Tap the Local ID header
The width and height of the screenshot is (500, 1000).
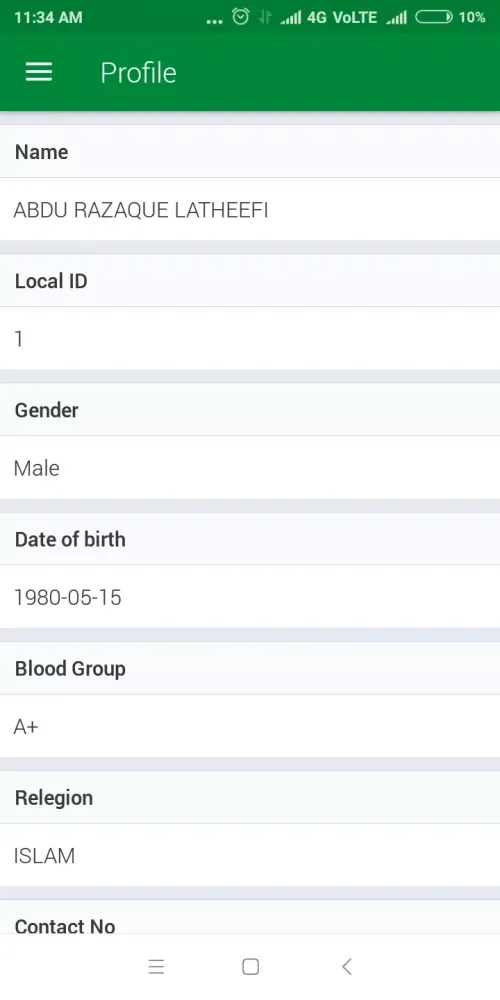pyautogui.click(x=250, y=281)
